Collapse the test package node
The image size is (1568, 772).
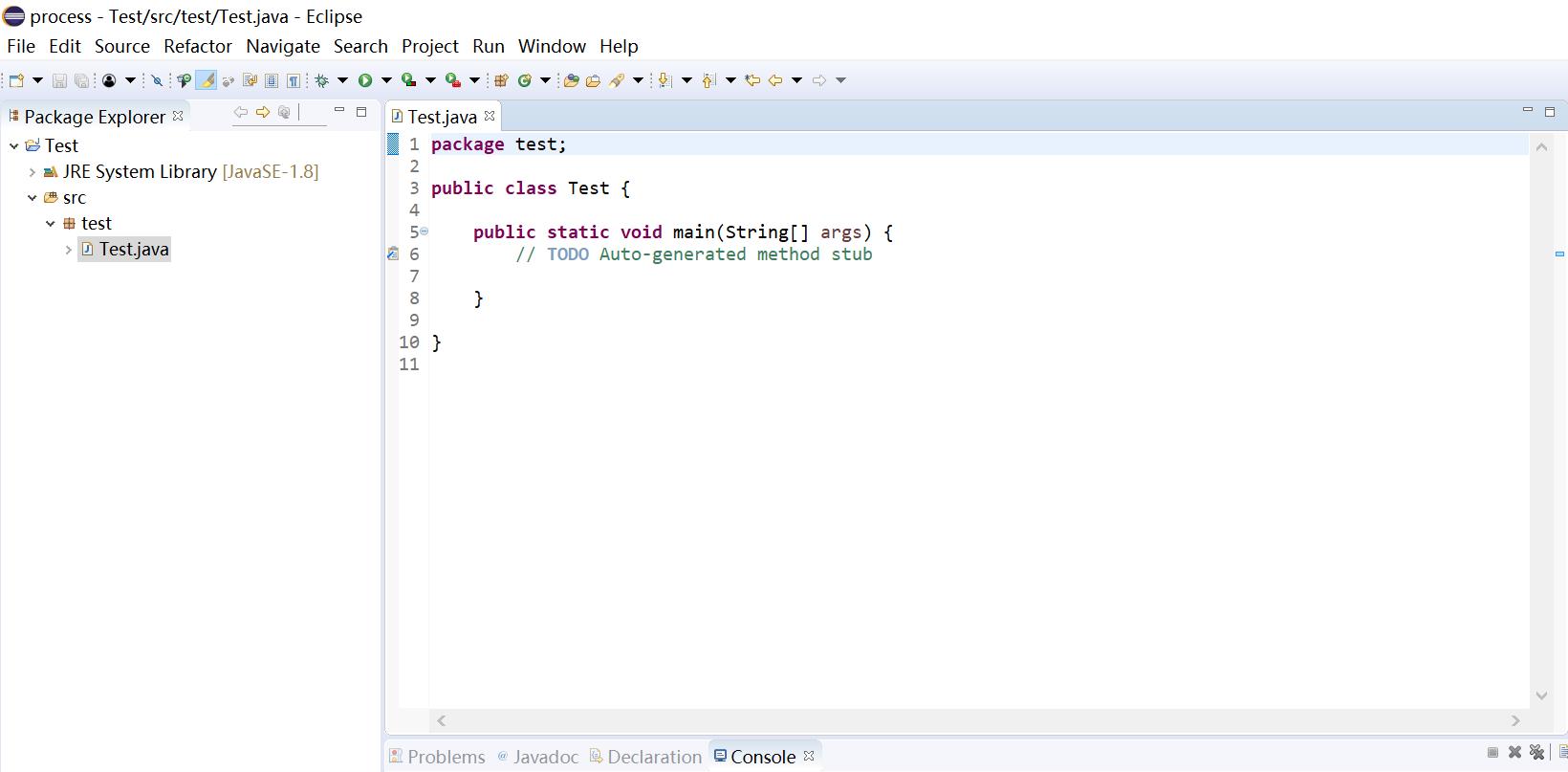tap(50, 224)
